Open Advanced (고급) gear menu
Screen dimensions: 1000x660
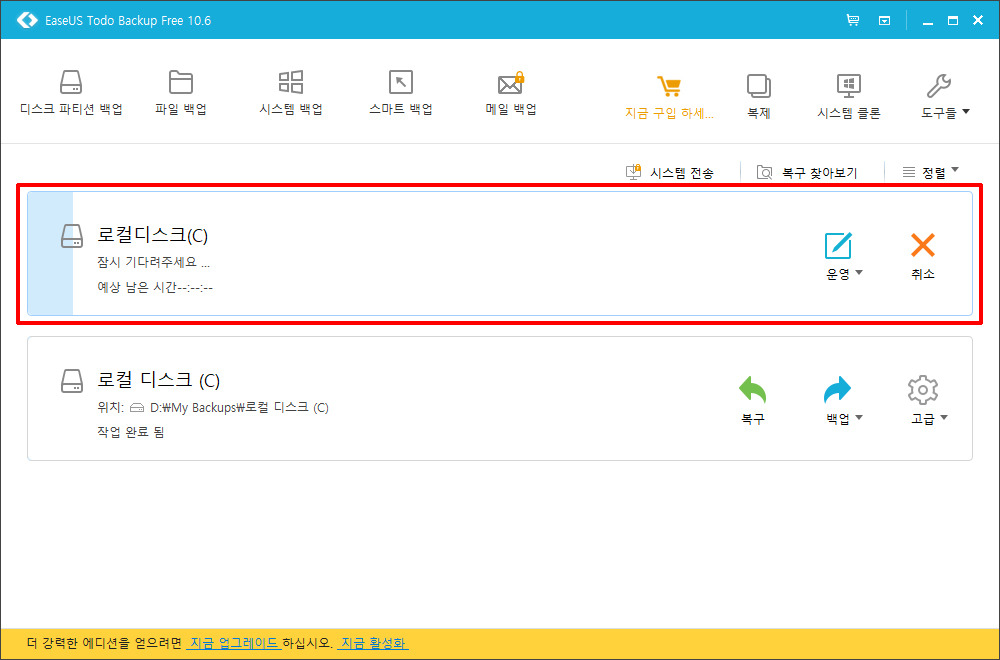click(x=928, y=401)
